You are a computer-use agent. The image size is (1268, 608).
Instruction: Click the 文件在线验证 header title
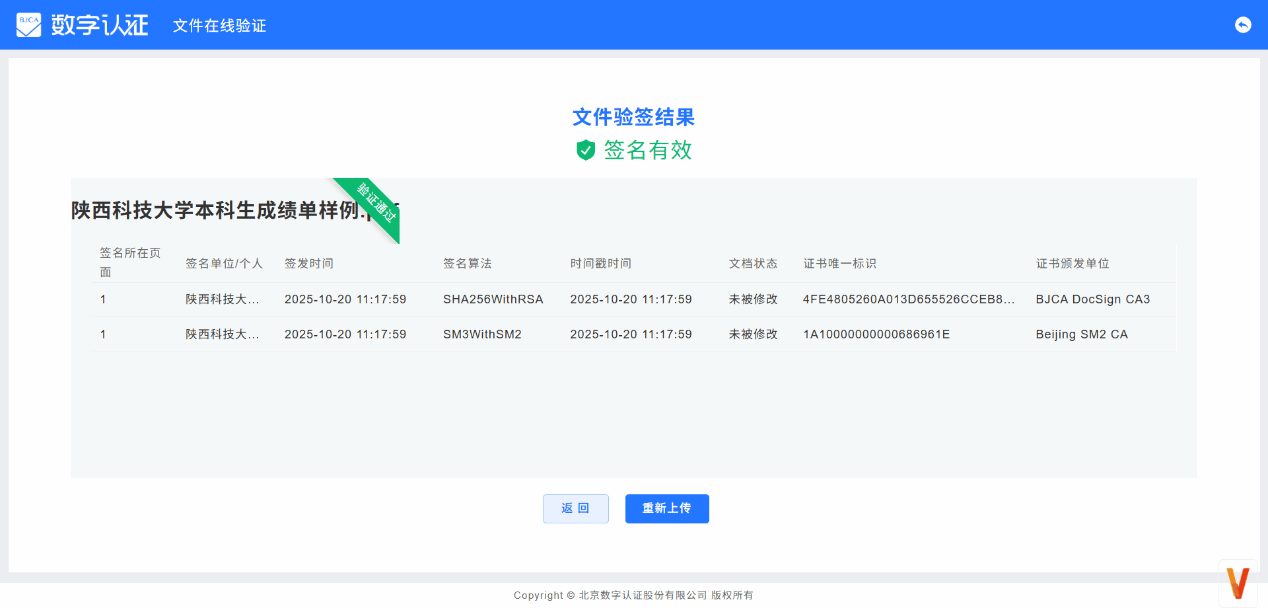point(219,25)
